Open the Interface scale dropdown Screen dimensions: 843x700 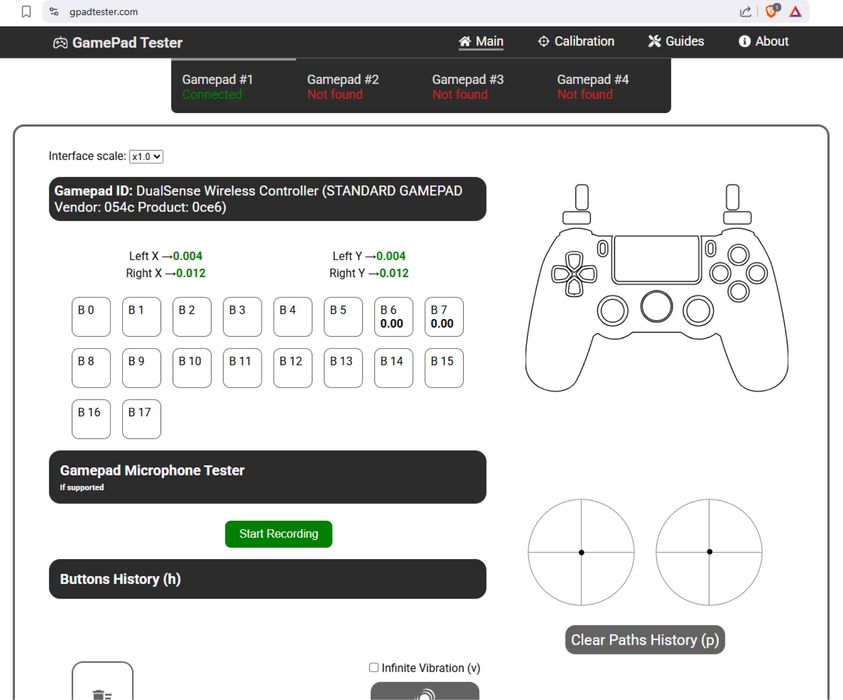click(146, 156)
